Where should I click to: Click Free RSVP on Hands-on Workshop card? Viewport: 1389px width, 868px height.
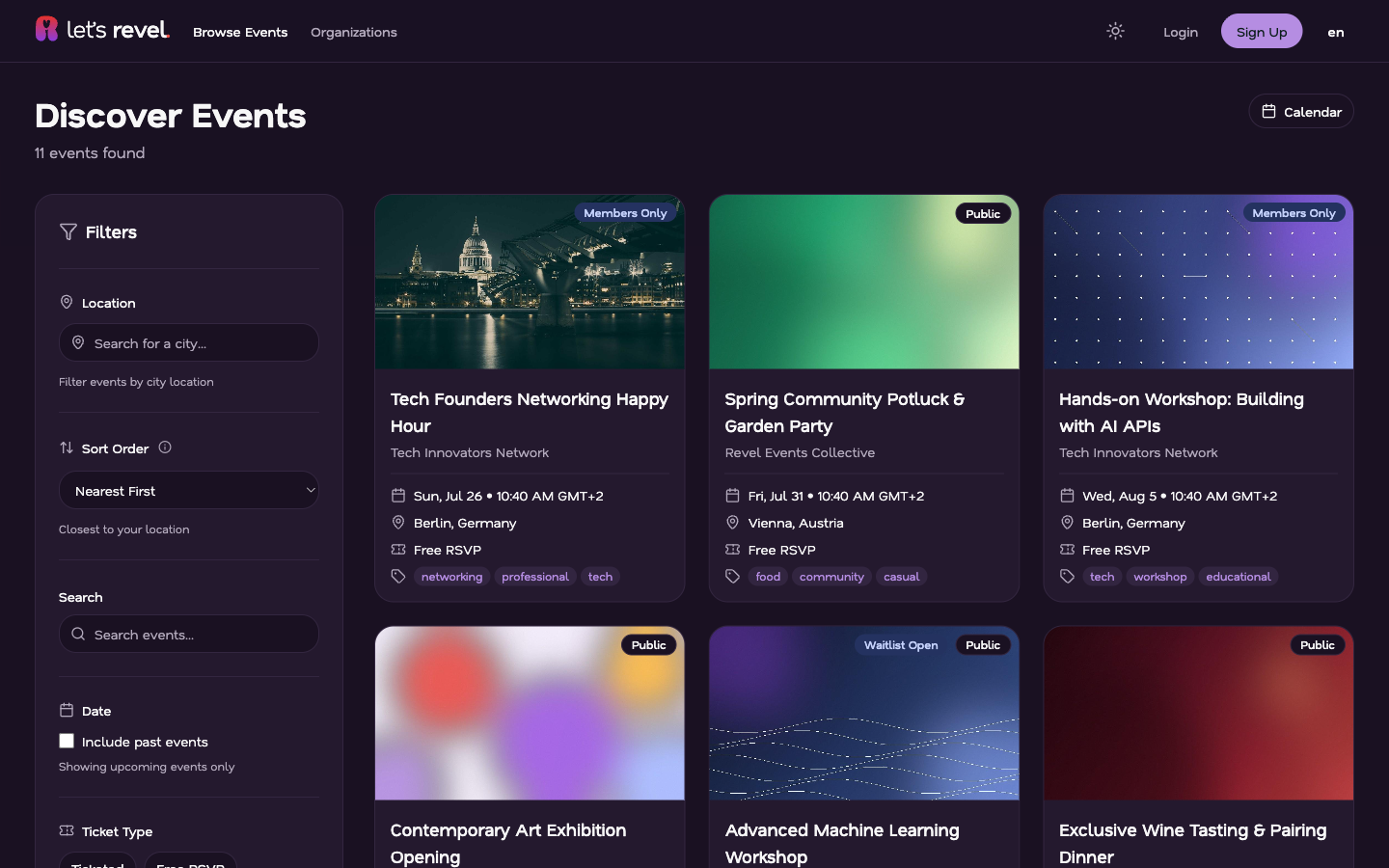tap(1116, 550)
